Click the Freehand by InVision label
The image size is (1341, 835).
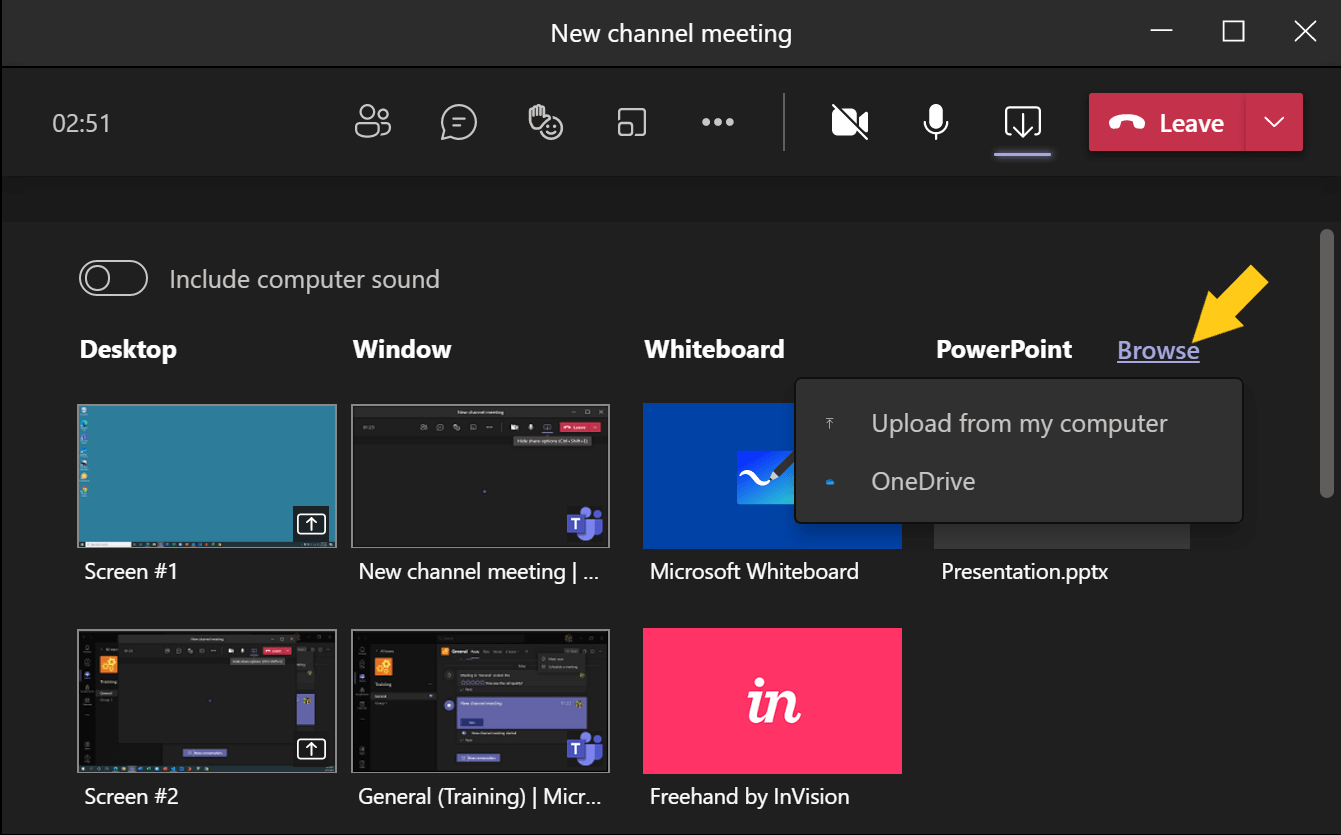[749, 797]
